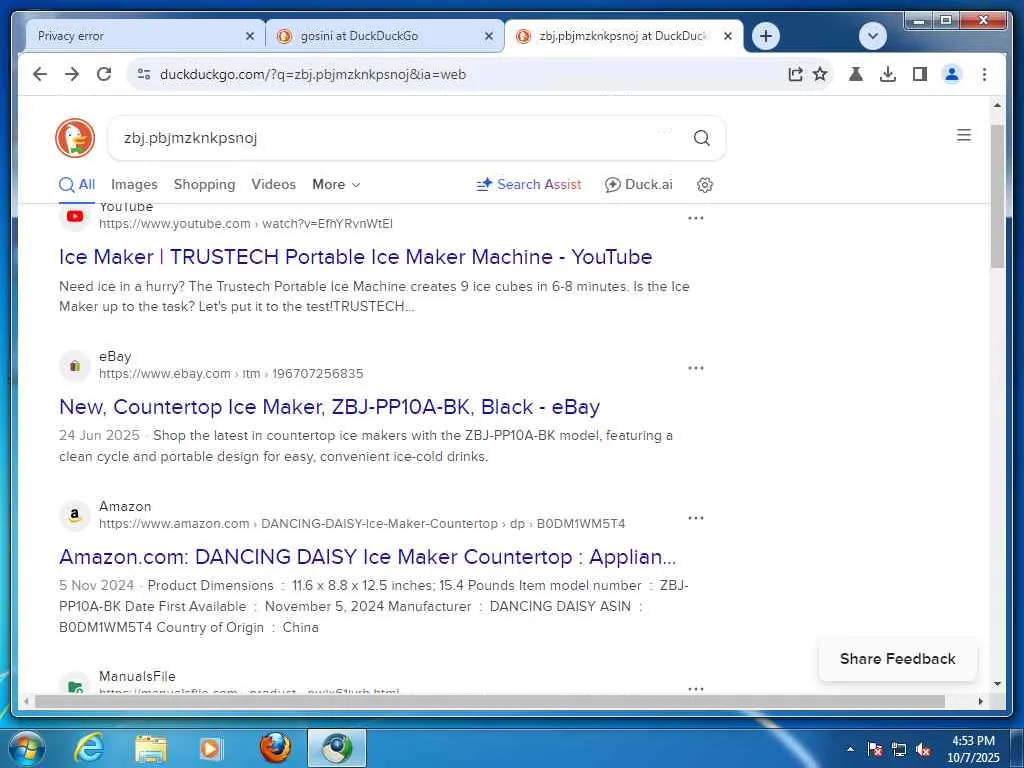
Task: Toggle the side panel icon
Action: coord(920,74)
